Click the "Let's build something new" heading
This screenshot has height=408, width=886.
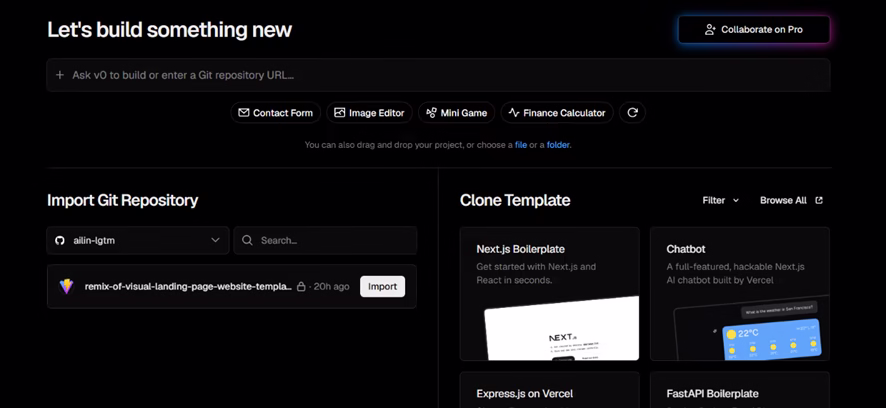point(170,29)
